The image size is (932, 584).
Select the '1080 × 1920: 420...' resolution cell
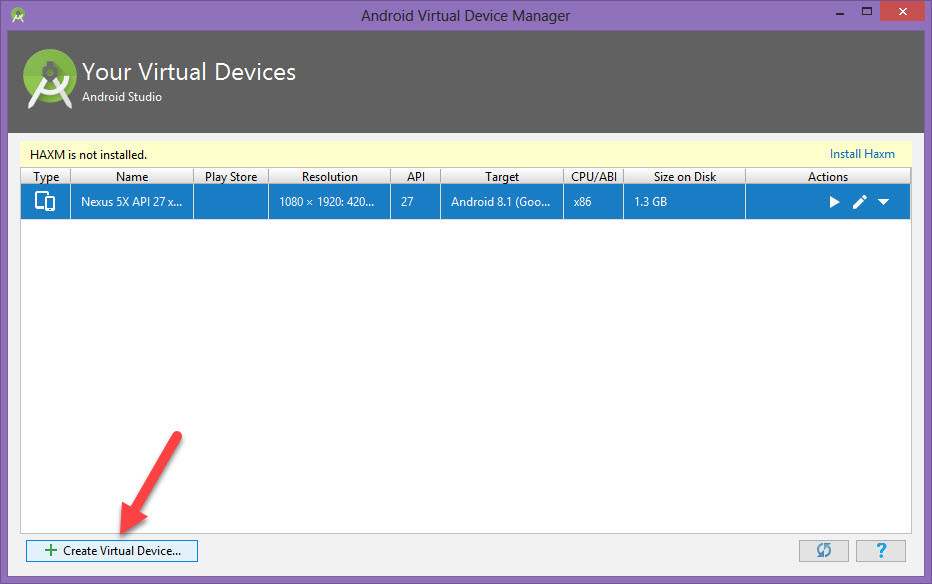pyautogui.click(x=329, y=201)
